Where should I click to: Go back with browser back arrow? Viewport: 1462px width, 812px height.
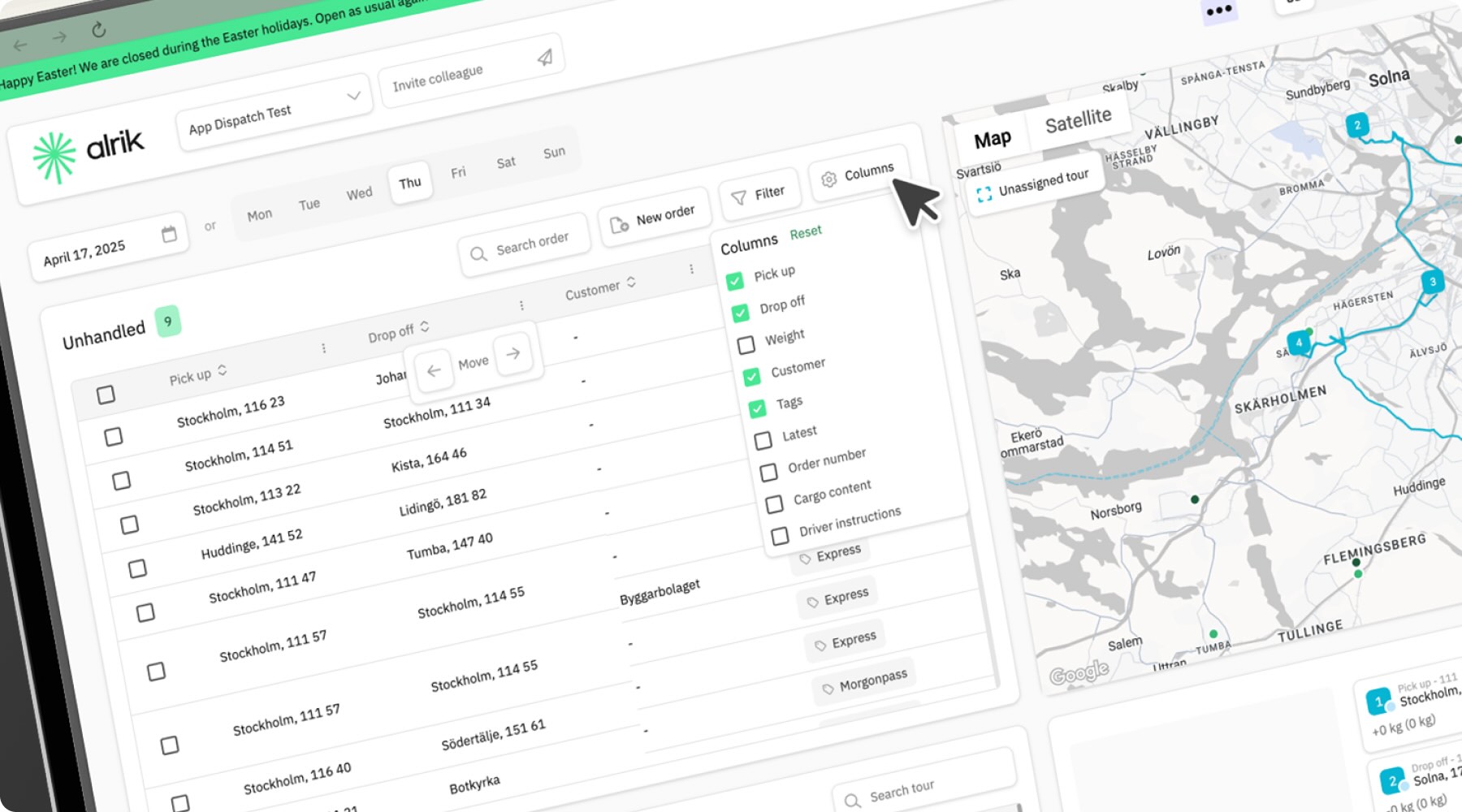pos(19,45)
